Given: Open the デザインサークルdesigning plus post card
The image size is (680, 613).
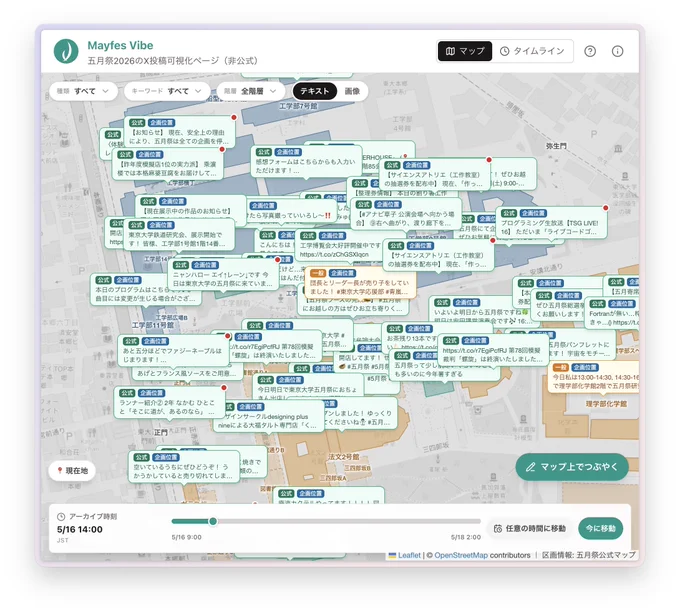Looking at the screenshot, I should [x=269, y=416].
